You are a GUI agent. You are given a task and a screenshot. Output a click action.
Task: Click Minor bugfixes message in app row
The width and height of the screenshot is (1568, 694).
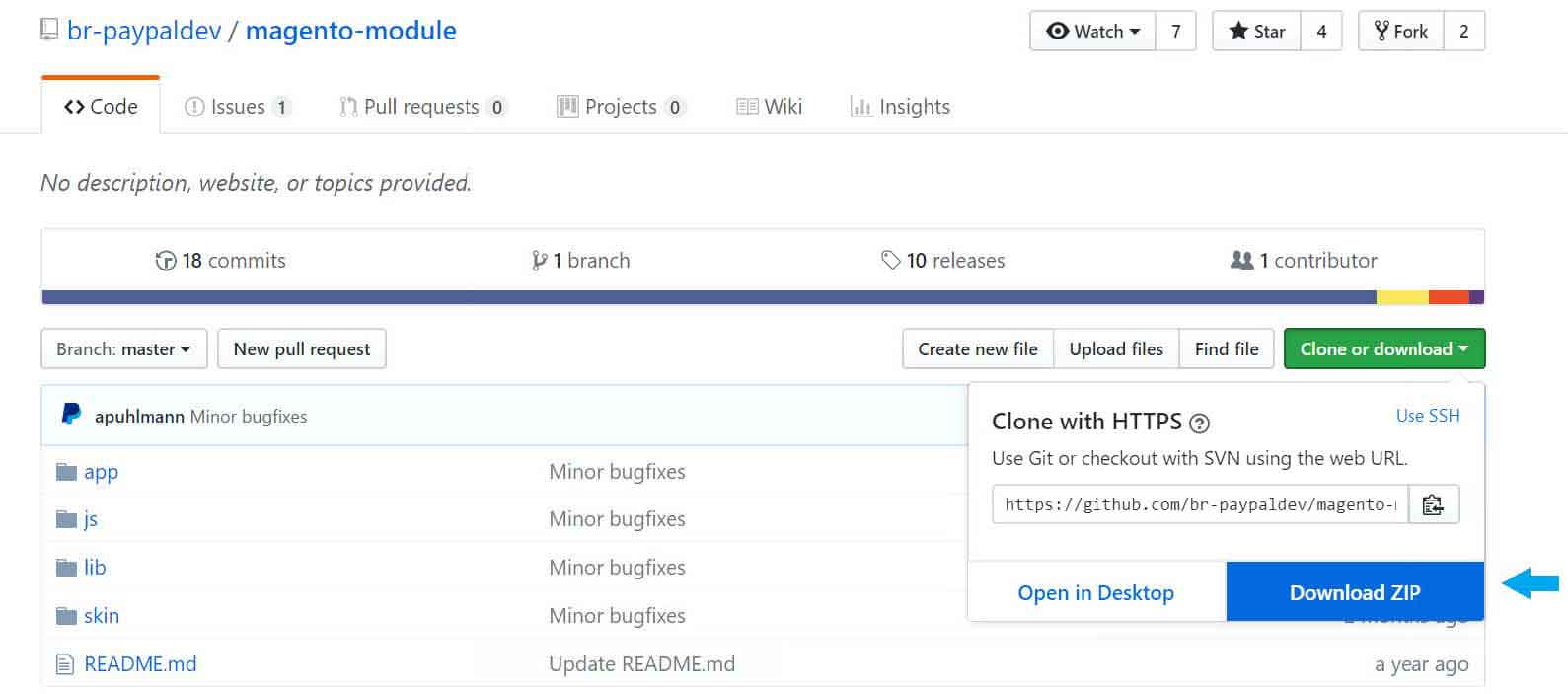[x=617, y=472]
